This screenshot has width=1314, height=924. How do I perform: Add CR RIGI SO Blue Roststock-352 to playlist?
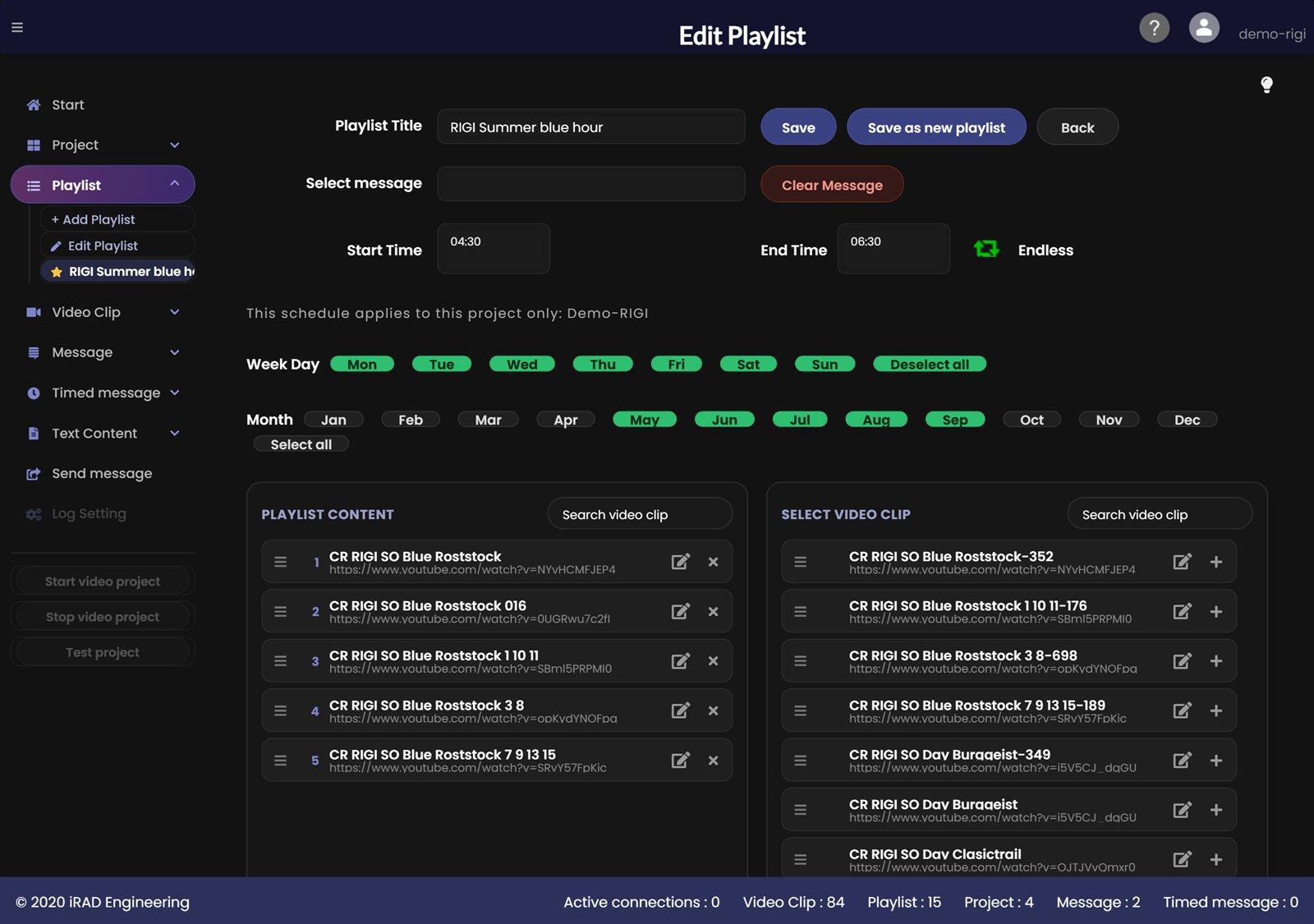click(1216, 562)
